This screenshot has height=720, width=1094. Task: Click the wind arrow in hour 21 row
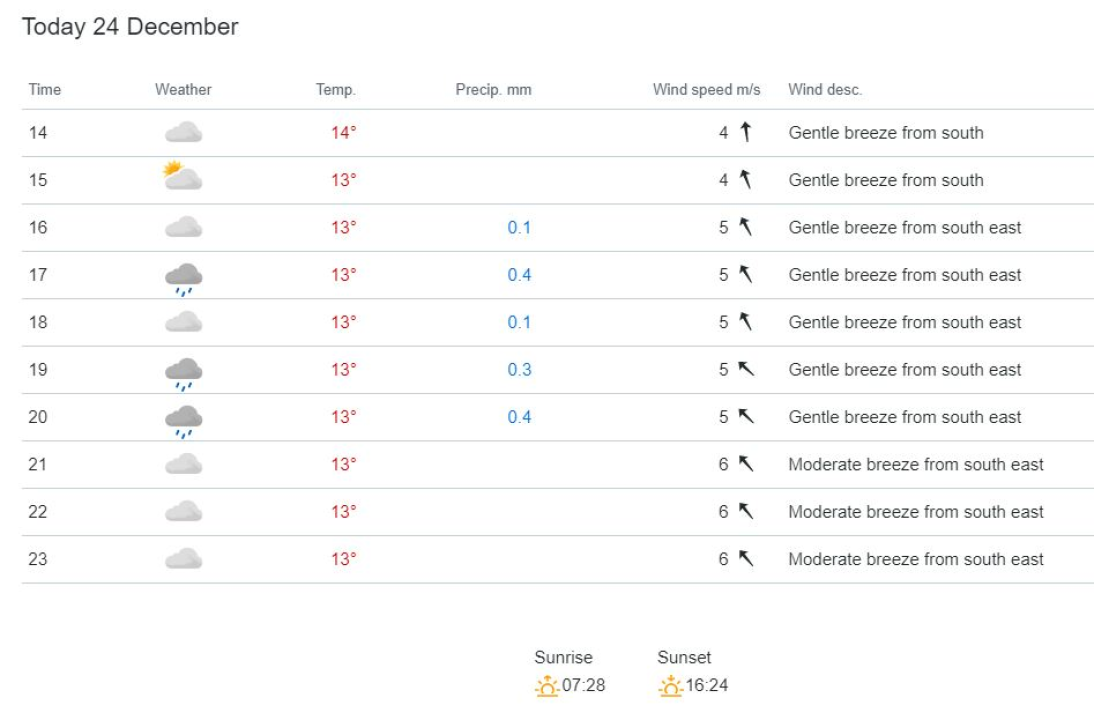click(x=745, y=464)
